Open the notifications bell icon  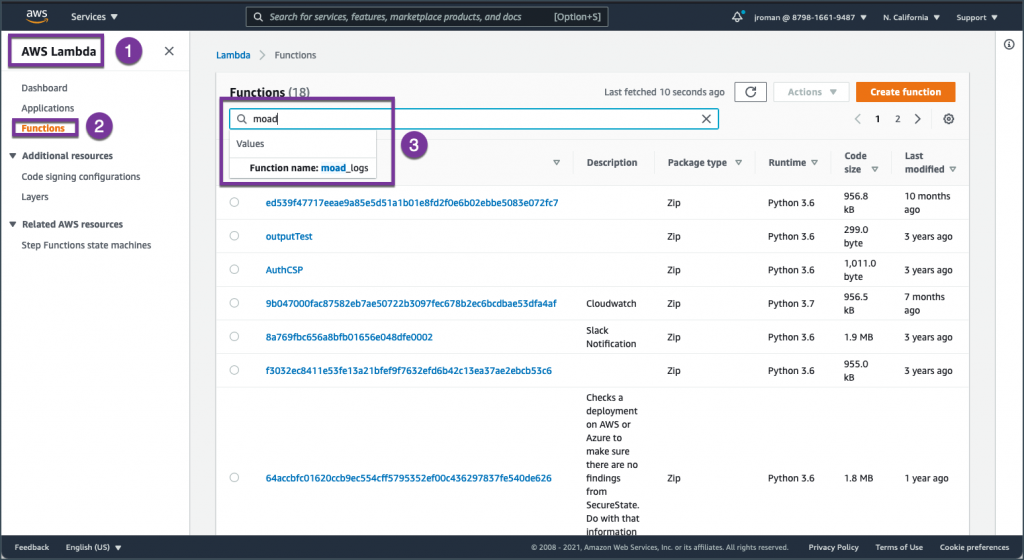click(x=738, y=17)
